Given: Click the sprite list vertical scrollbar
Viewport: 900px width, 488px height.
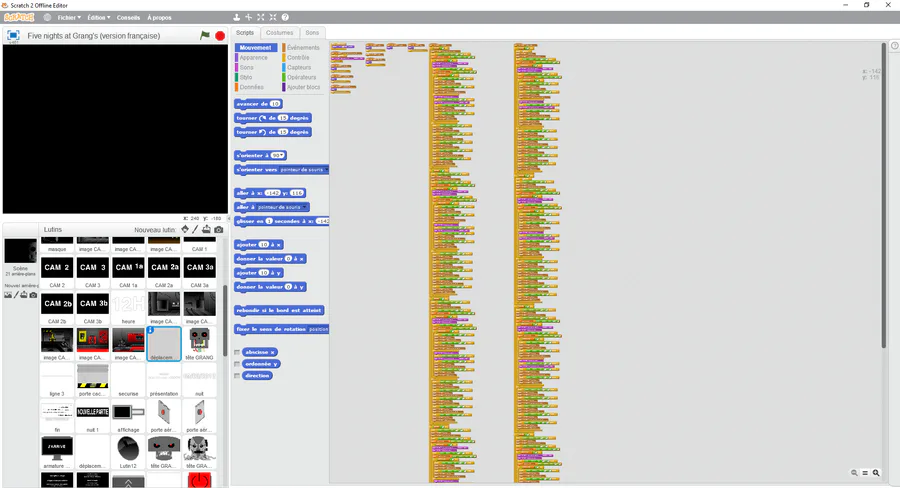Looking at the screenshot, I should point(224,319).
